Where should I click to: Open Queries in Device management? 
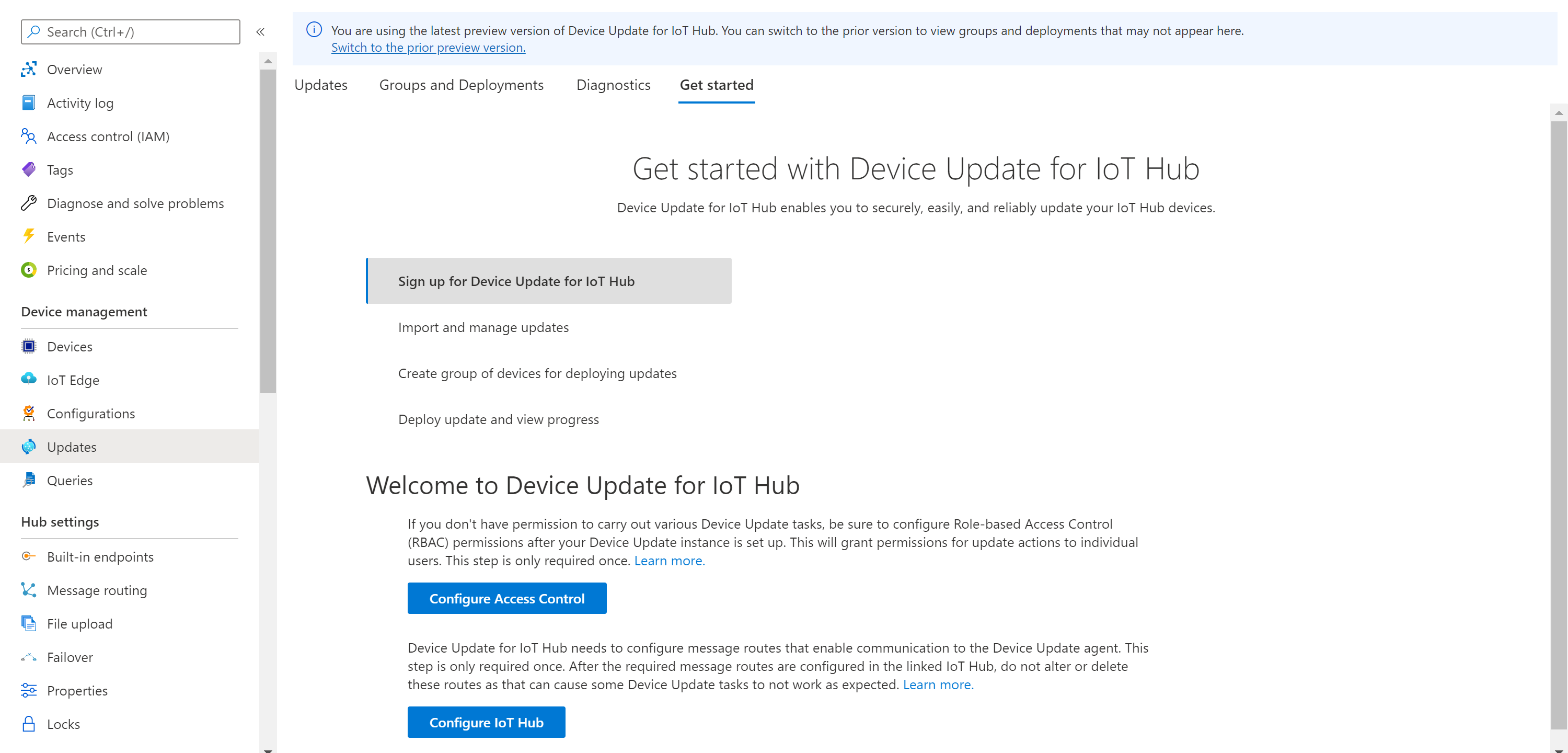[x=70, y=480]
